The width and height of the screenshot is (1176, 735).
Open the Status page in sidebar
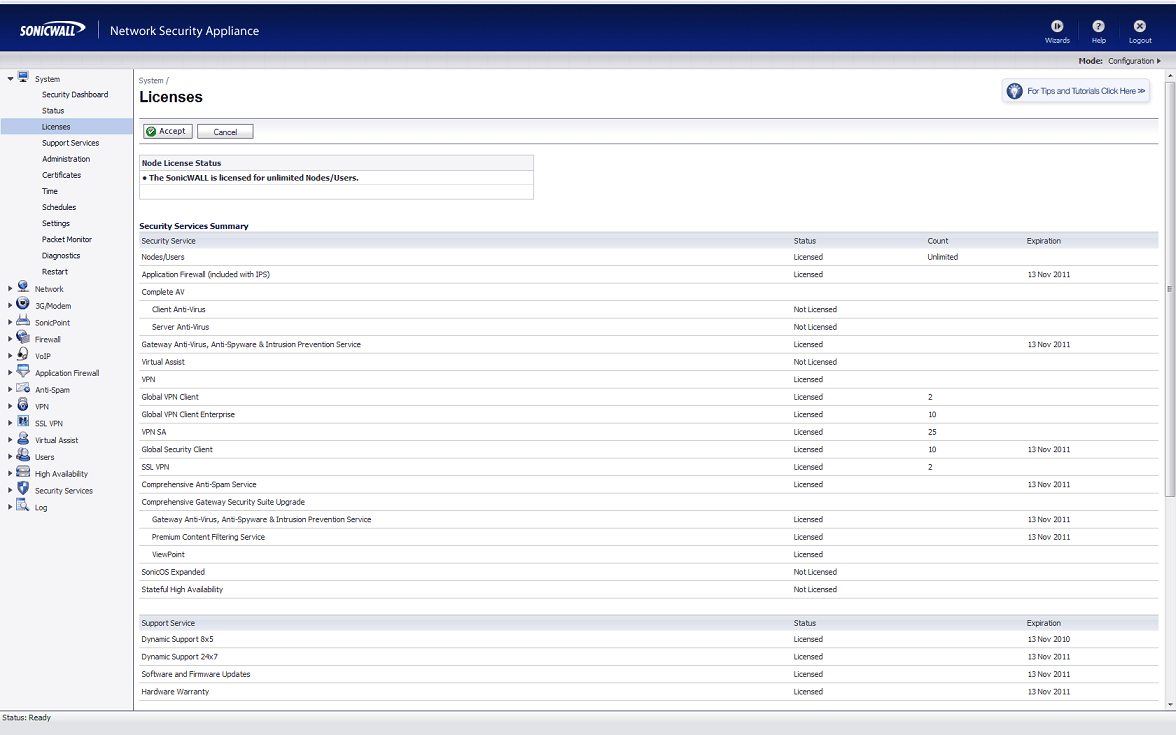click(x=52, y=111)
